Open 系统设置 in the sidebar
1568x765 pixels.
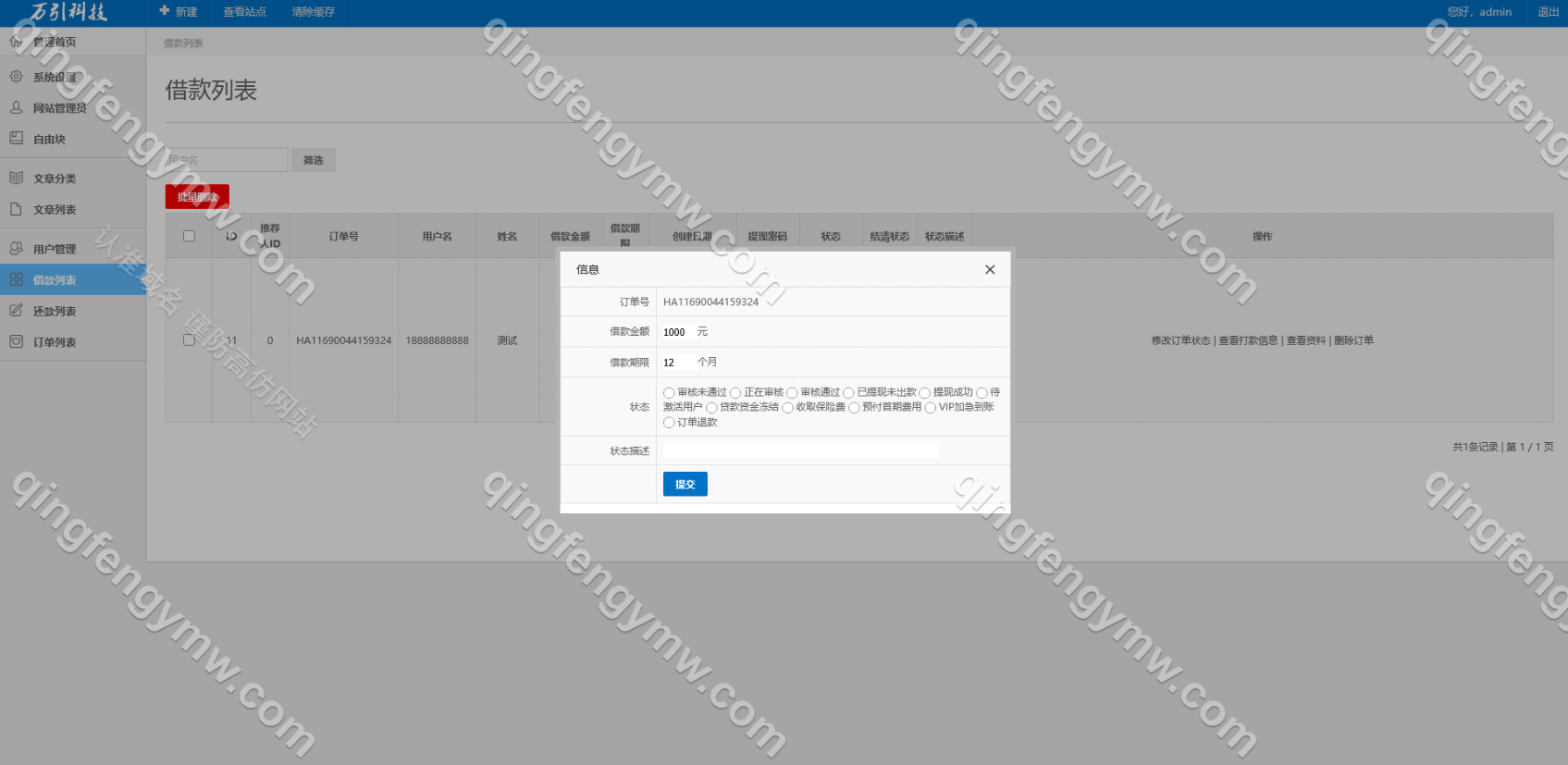coord(55,78)
